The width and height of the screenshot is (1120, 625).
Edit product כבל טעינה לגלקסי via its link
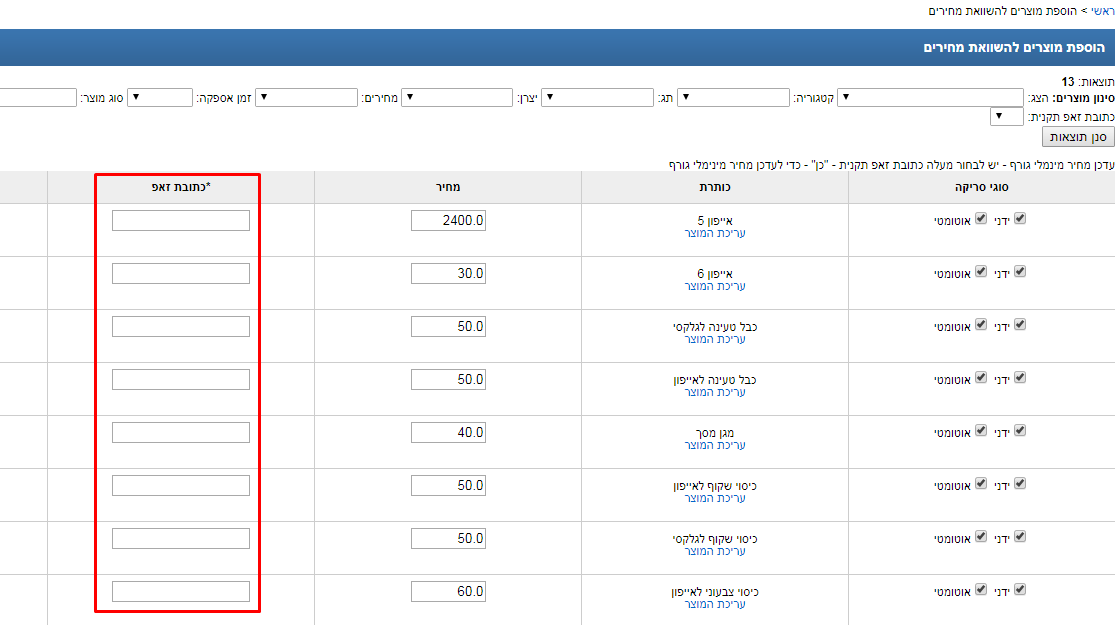(714, 339)
